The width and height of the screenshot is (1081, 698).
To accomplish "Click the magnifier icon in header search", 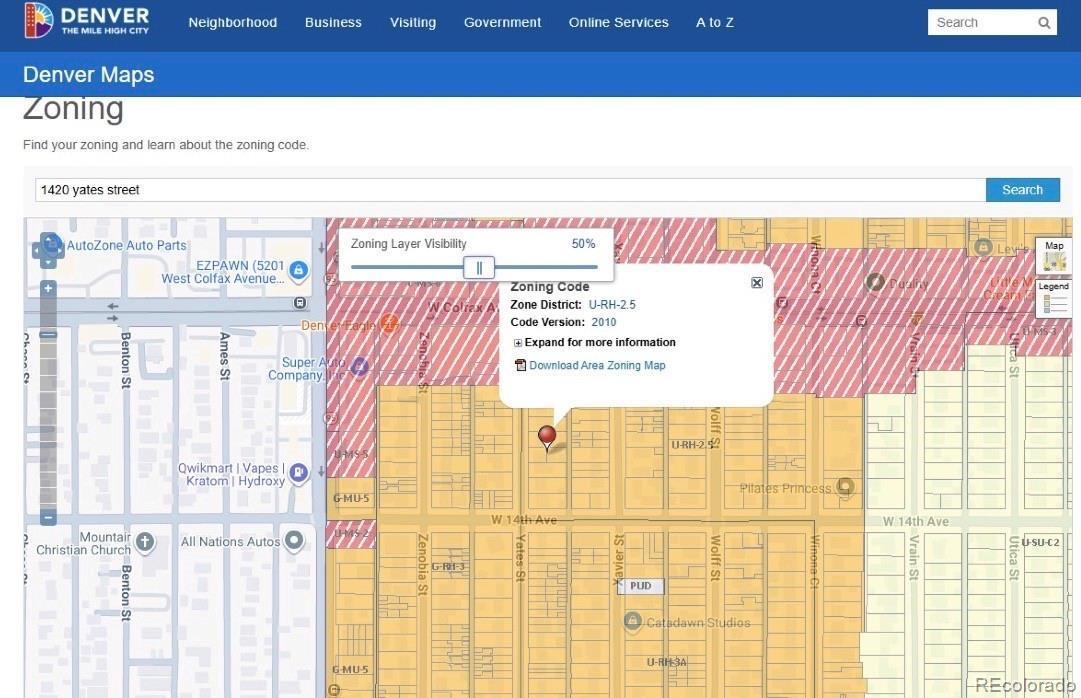I will point(1044,23).
